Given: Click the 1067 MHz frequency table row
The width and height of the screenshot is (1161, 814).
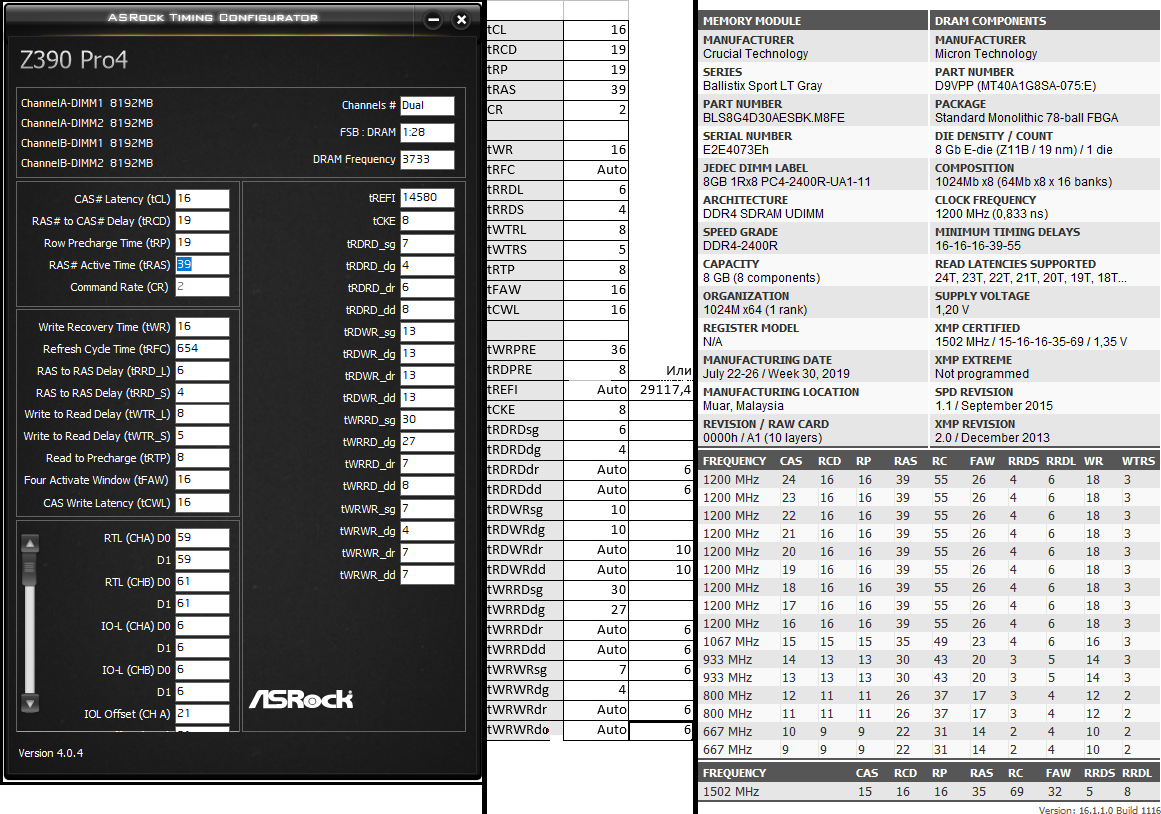Looking at the screenshot, I should coord(929,641).
